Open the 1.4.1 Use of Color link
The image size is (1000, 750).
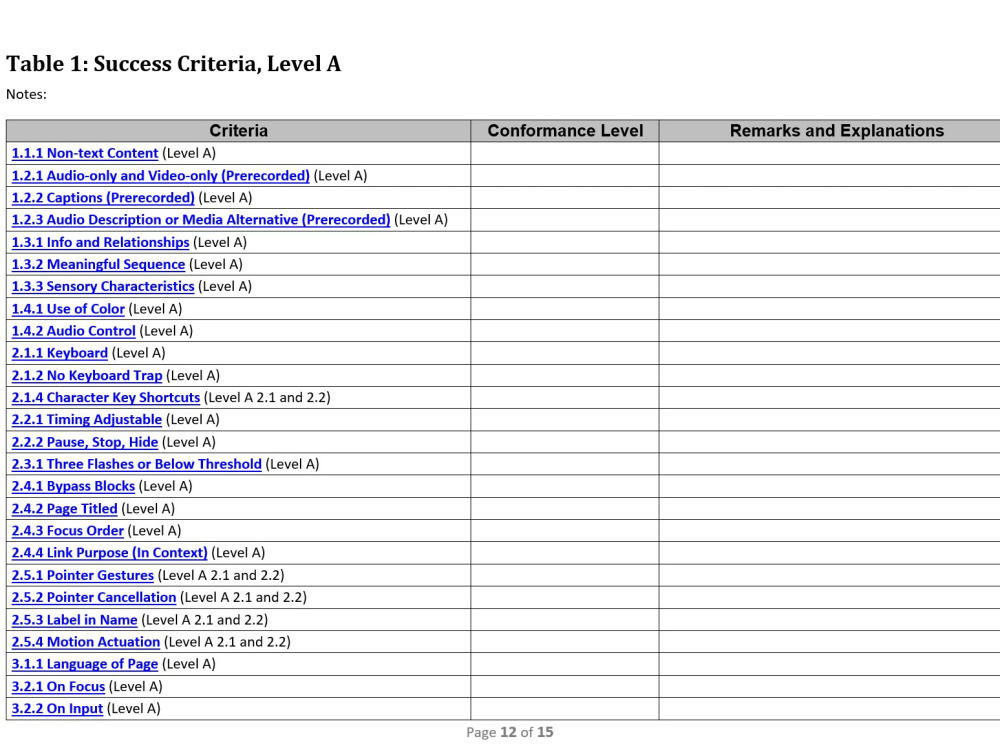pos(68,309)
